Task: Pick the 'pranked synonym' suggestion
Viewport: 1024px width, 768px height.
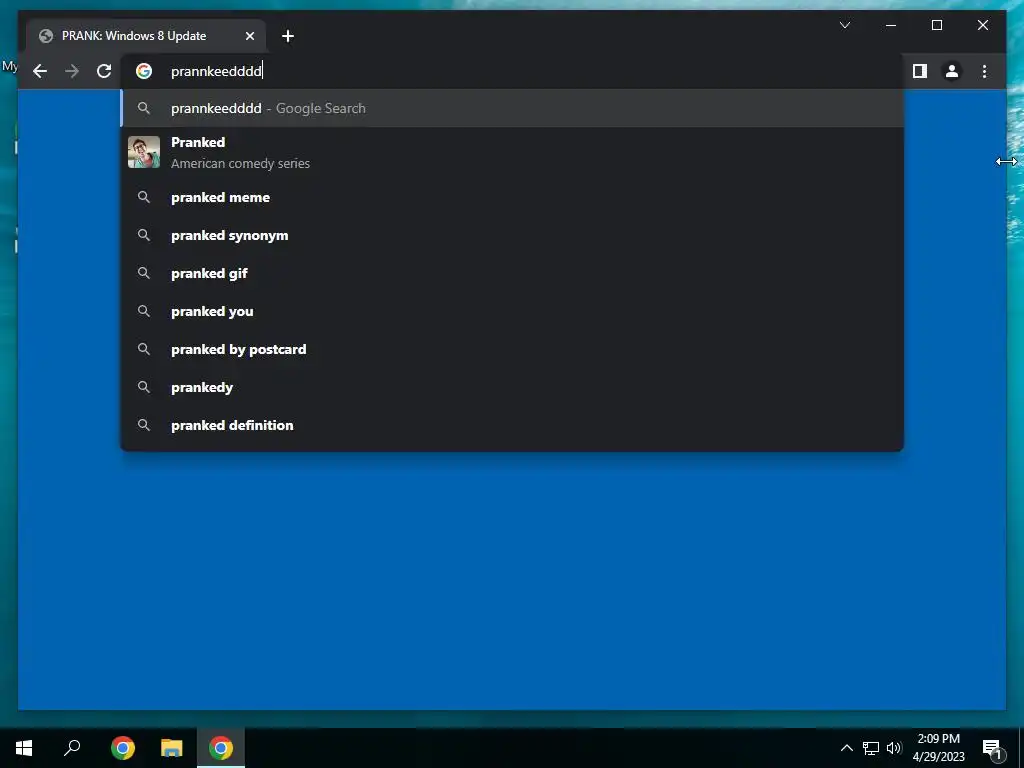Action: pyautogui.click(x=512, y=235)
